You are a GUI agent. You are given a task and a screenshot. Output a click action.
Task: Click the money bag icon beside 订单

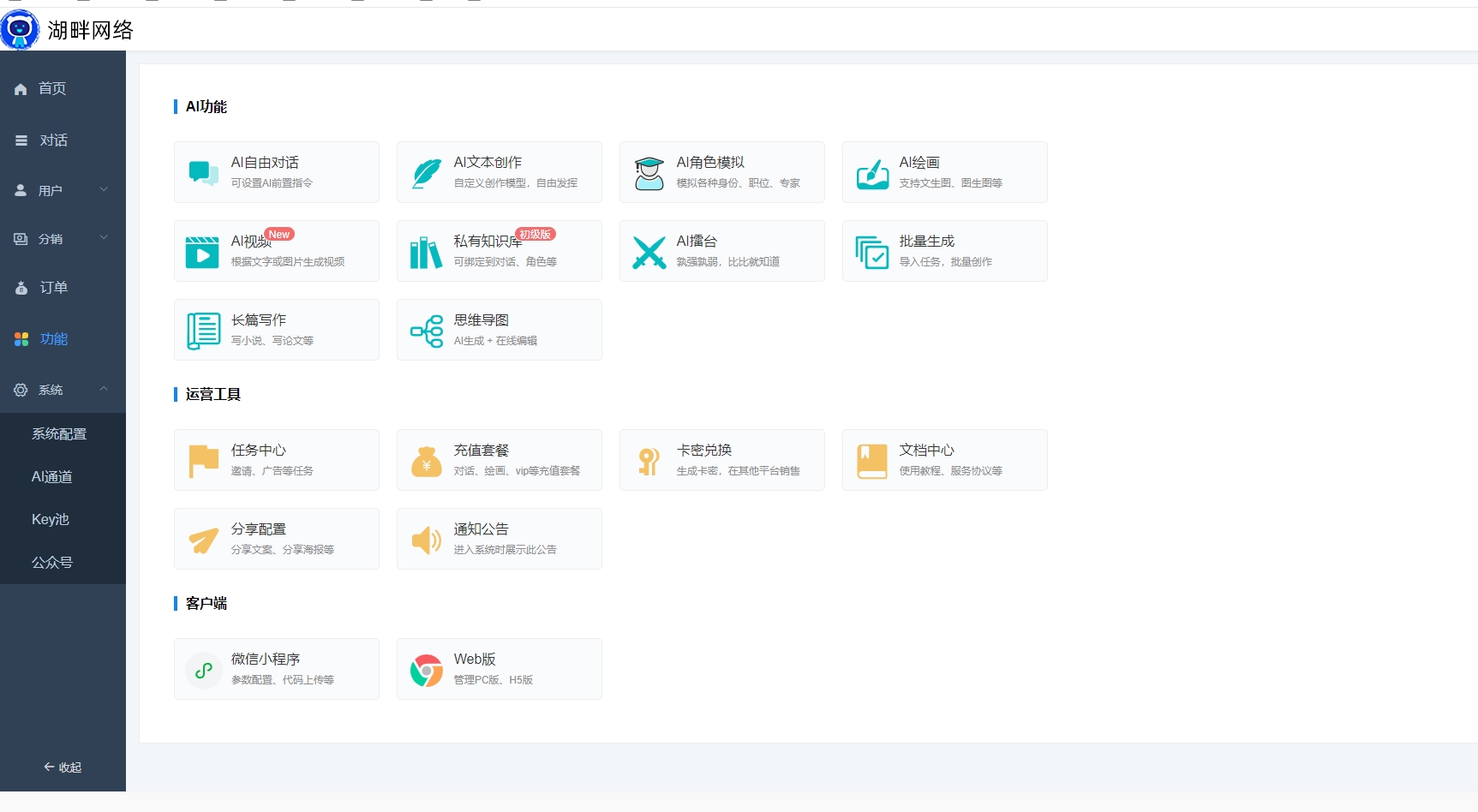pos(21,288)
